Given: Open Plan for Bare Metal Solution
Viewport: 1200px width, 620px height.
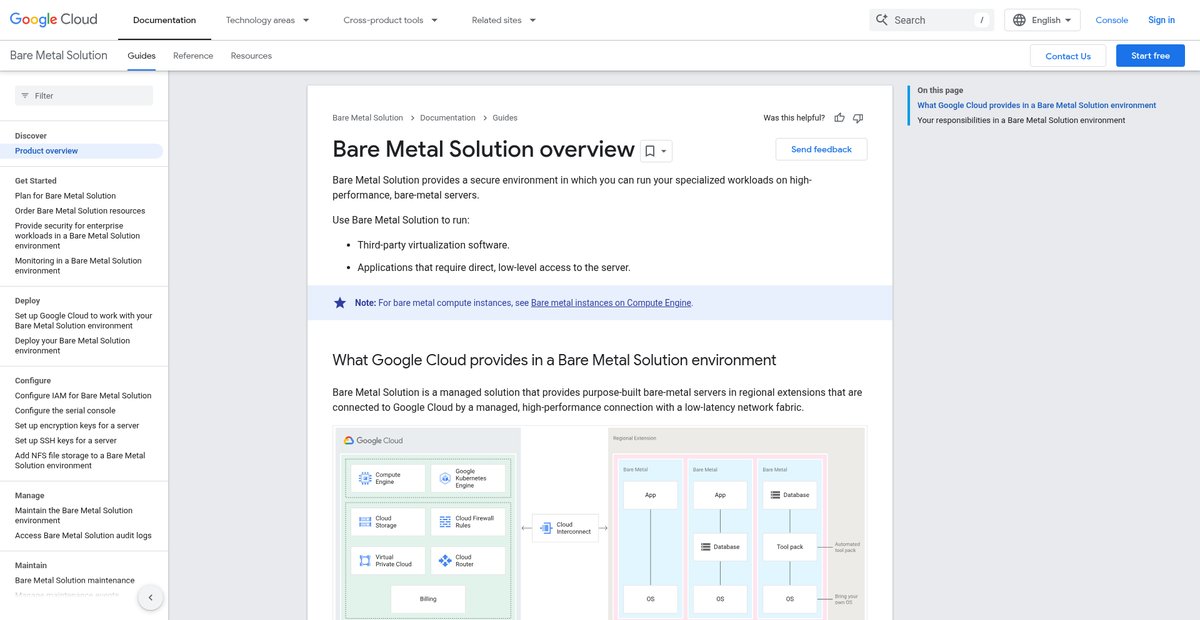Looking at the screenshot, I should coord(66,196).
